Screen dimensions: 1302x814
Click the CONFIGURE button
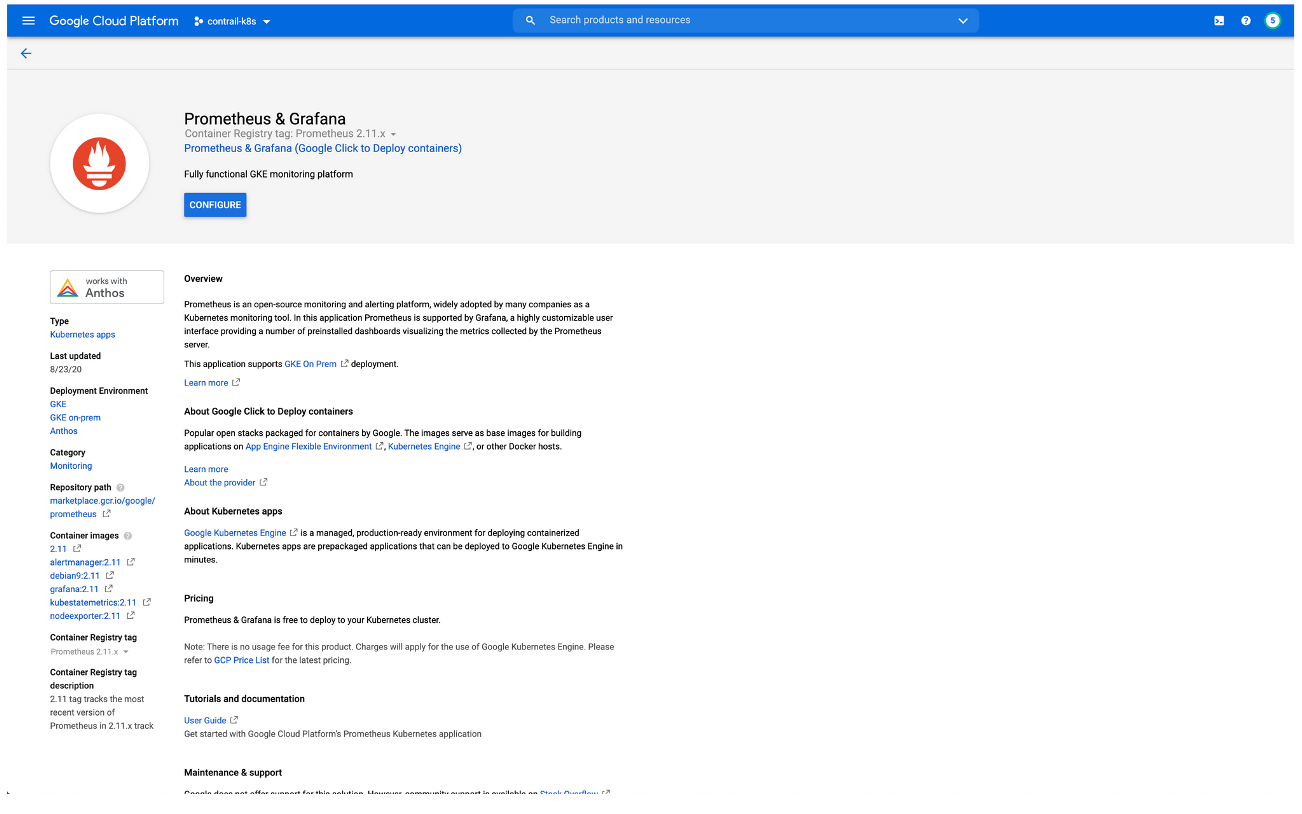pyautogui.click(x=215, y=205)
